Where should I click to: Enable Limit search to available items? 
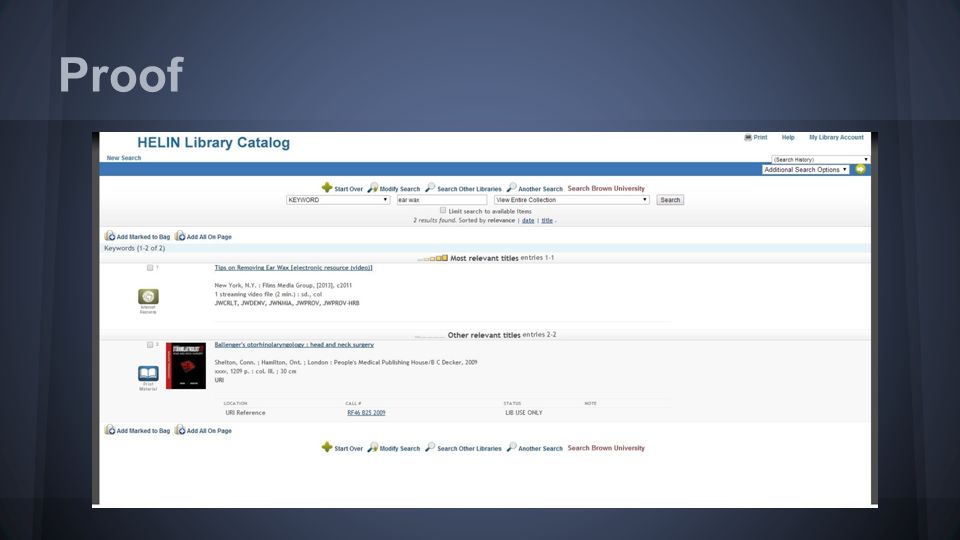click(443, 211)
